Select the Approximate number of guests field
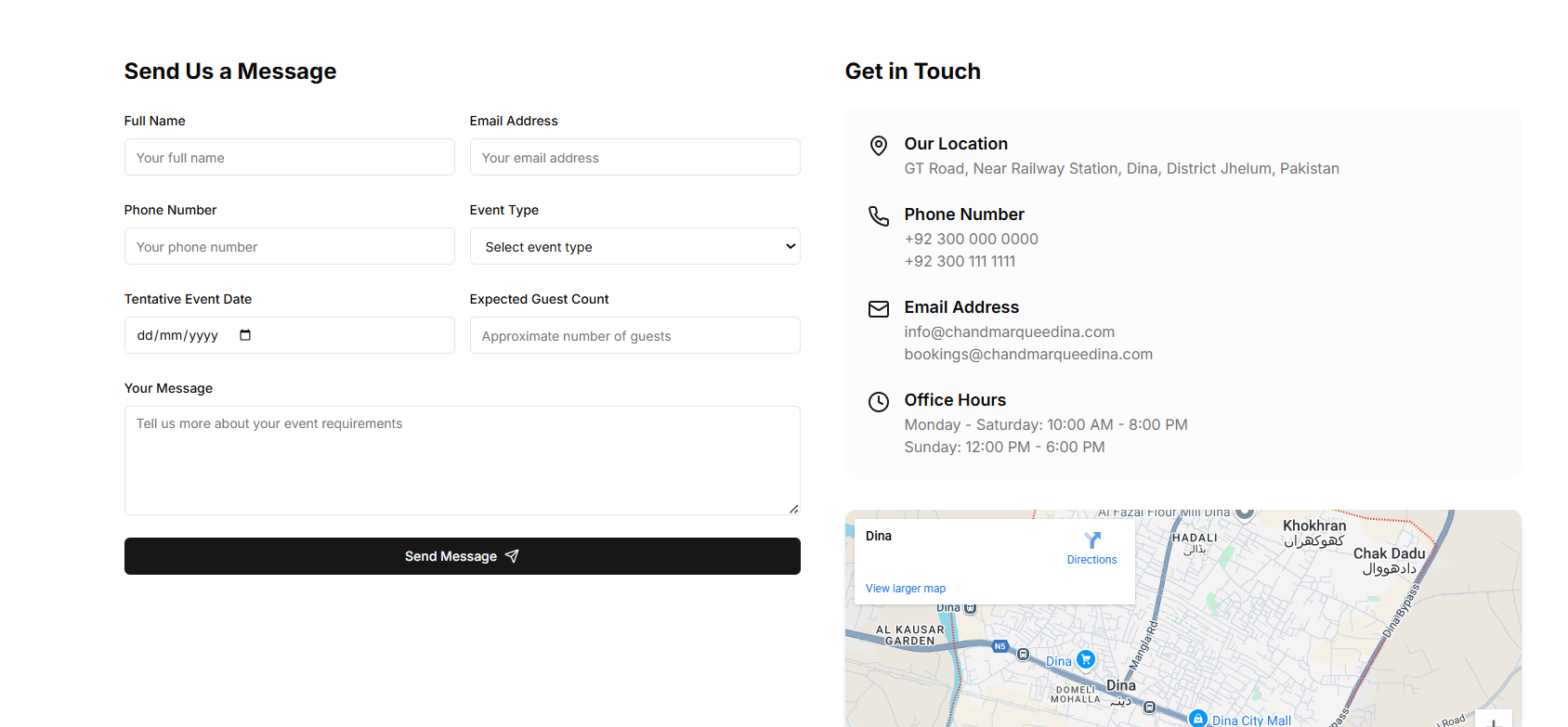This screenshot has width=1568, height=727. 634,336
